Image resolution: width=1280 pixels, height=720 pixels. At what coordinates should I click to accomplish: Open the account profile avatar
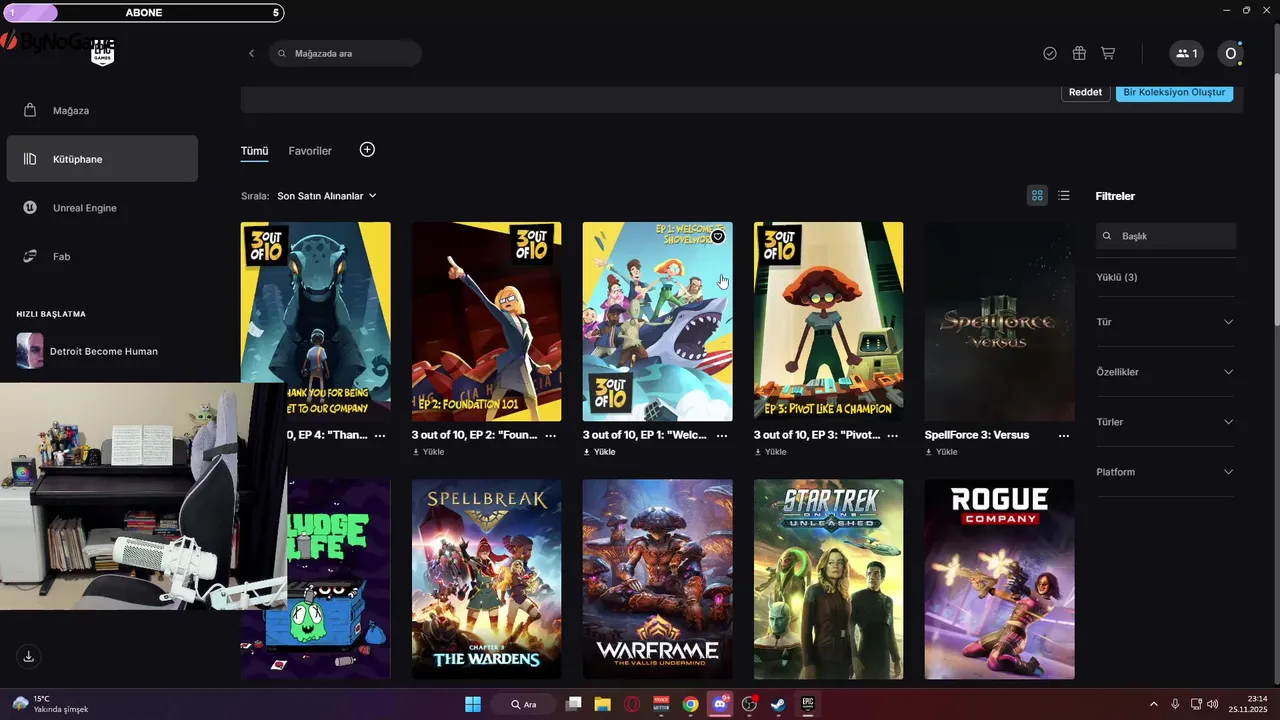[1231, 53]
